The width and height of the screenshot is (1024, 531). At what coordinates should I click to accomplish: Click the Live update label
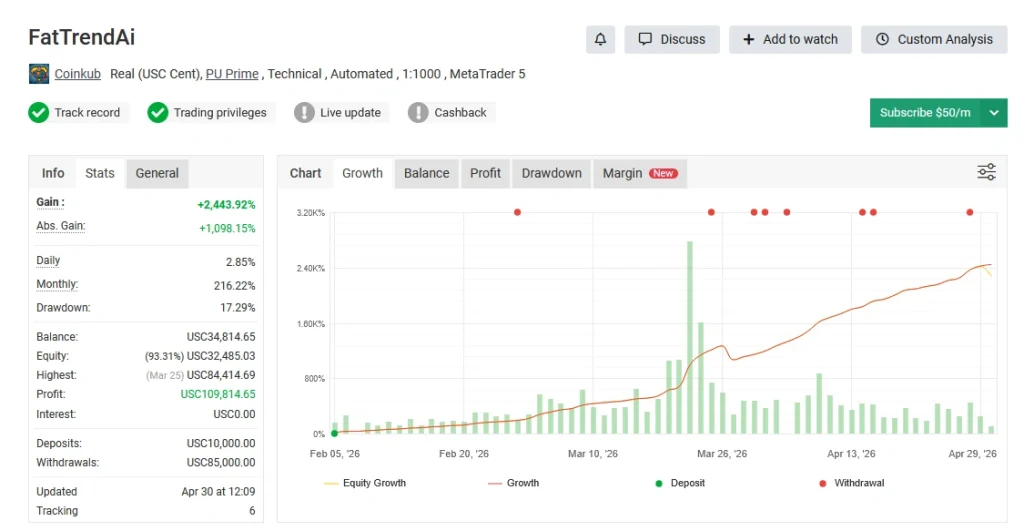point(350,112)
